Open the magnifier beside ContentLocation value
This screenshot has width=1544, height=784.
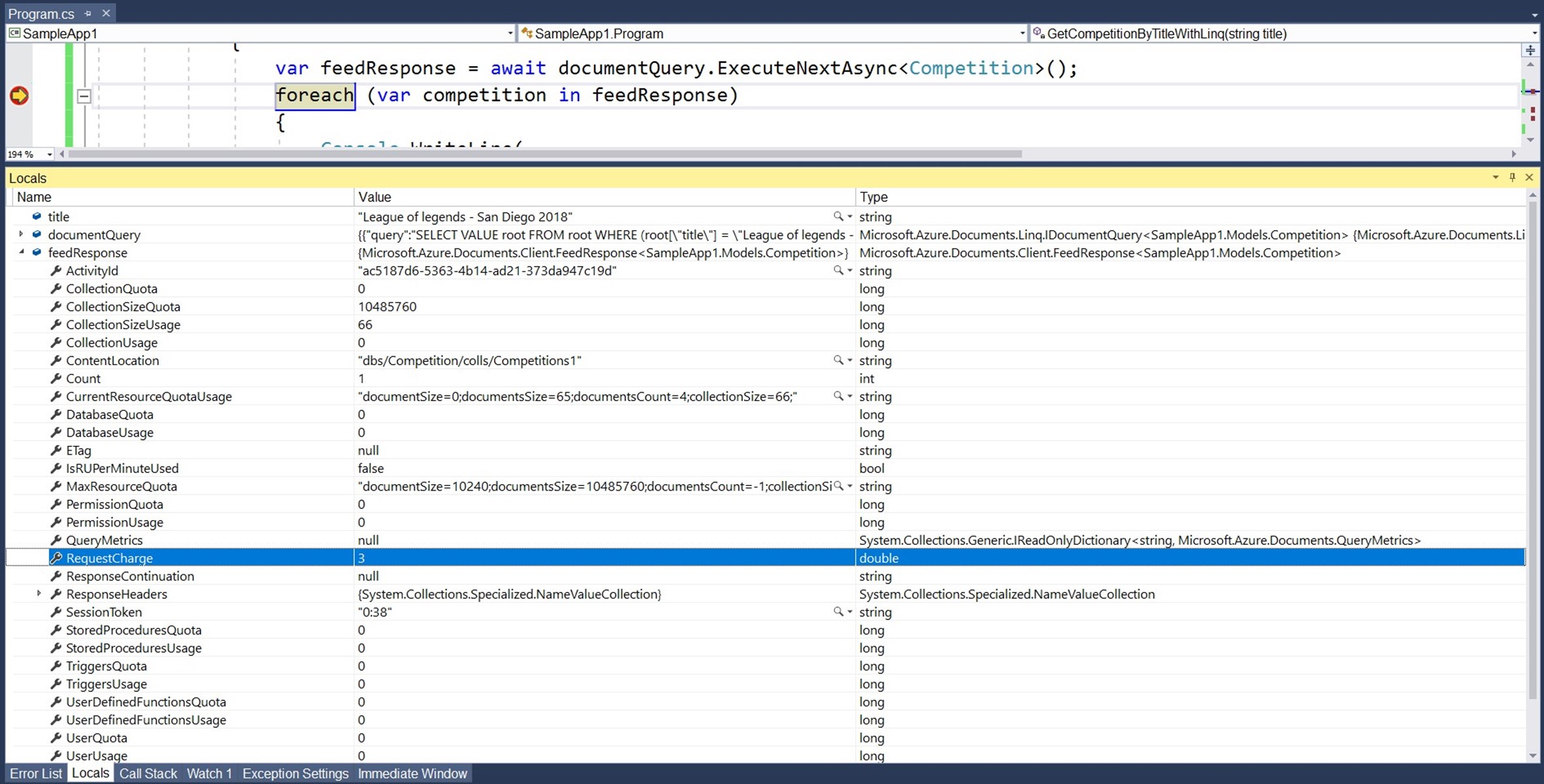(x=838, y=360)
